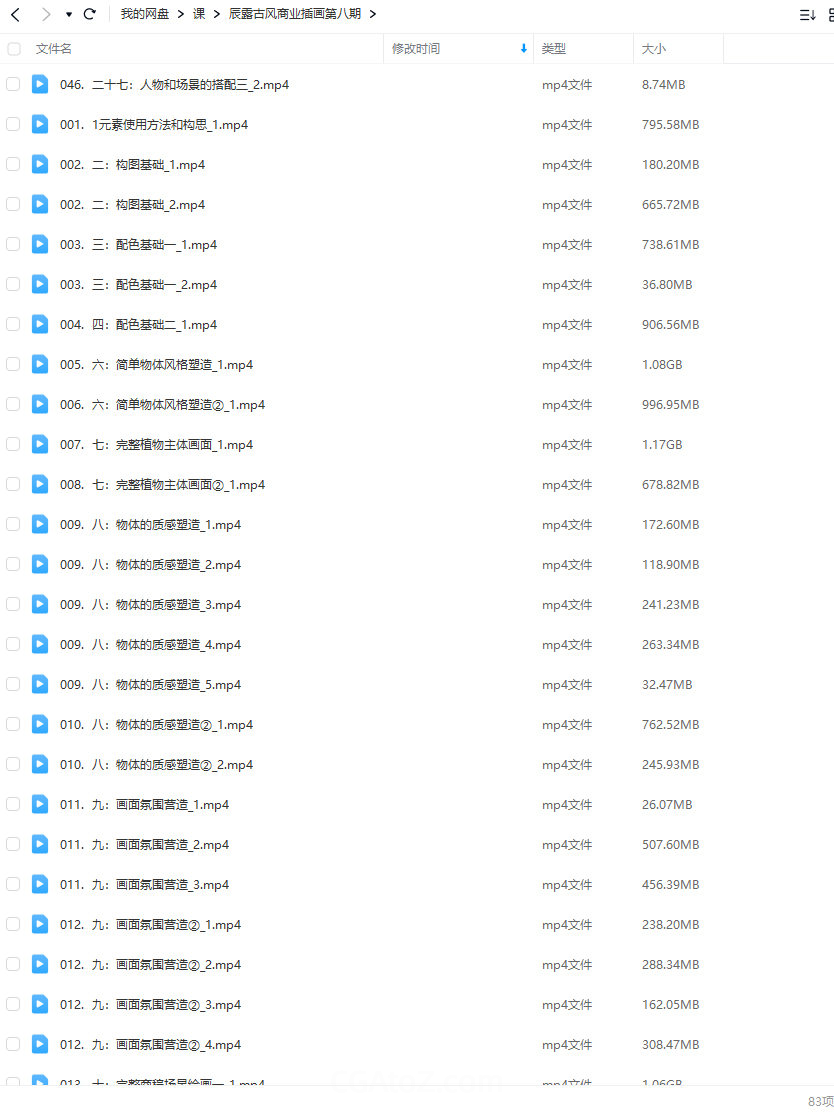Image resolution: width=834 pixels, height=1112 pixels.
Task: Go to 我的网盘 in breadcrumb
Action: tap(145, 14)
